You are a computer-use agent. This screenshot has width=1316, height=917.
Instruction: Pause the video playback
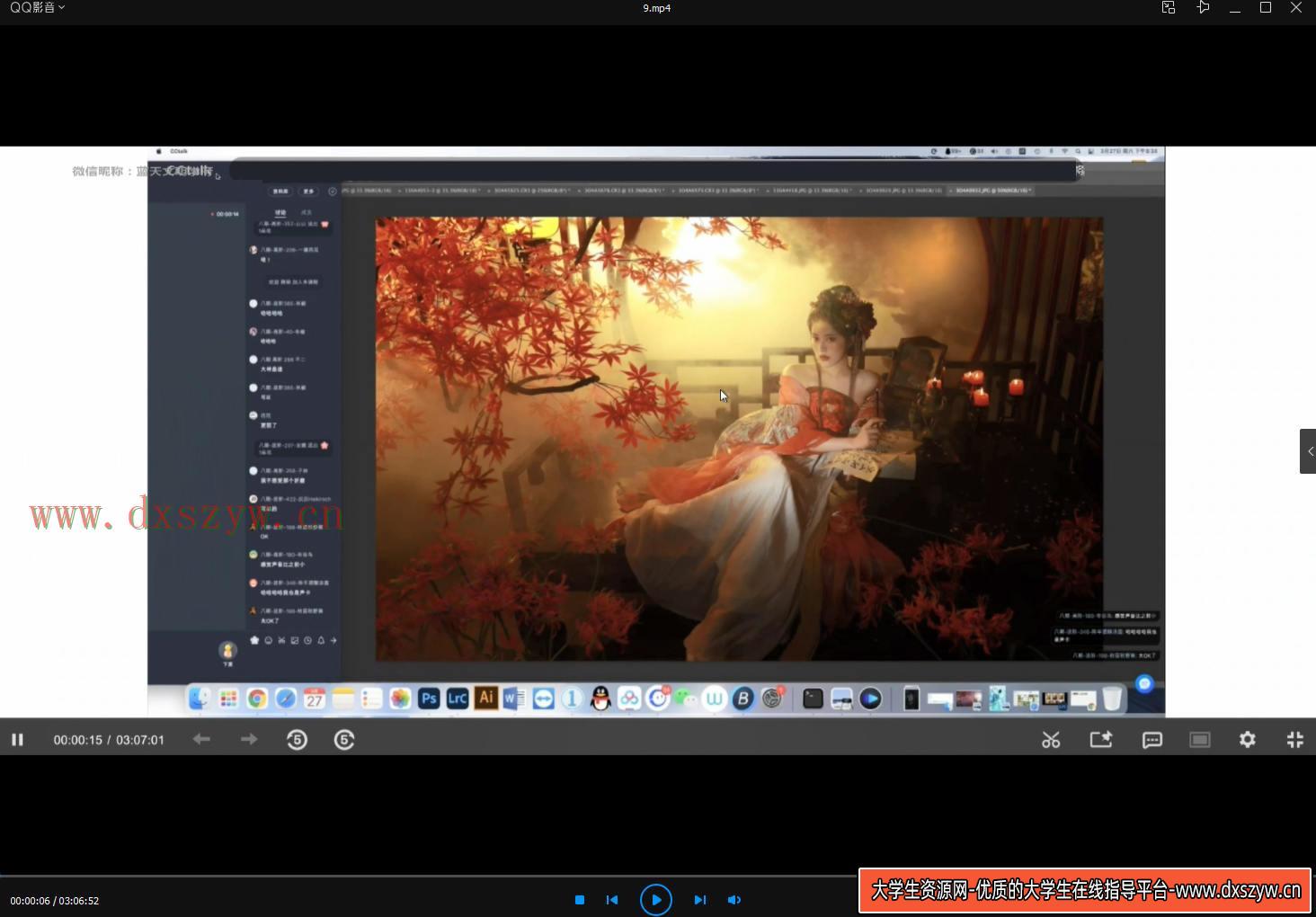(17, 740)
